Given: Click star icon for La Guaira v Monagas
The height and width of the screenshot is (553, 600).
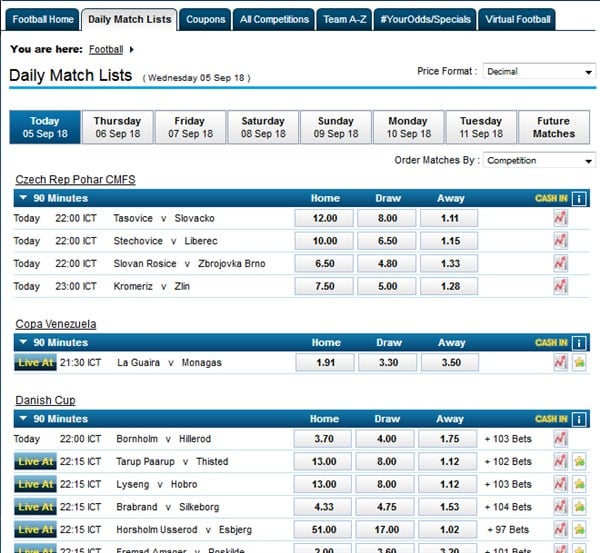Looking at the screenshot, I should (x=579, y=362).
